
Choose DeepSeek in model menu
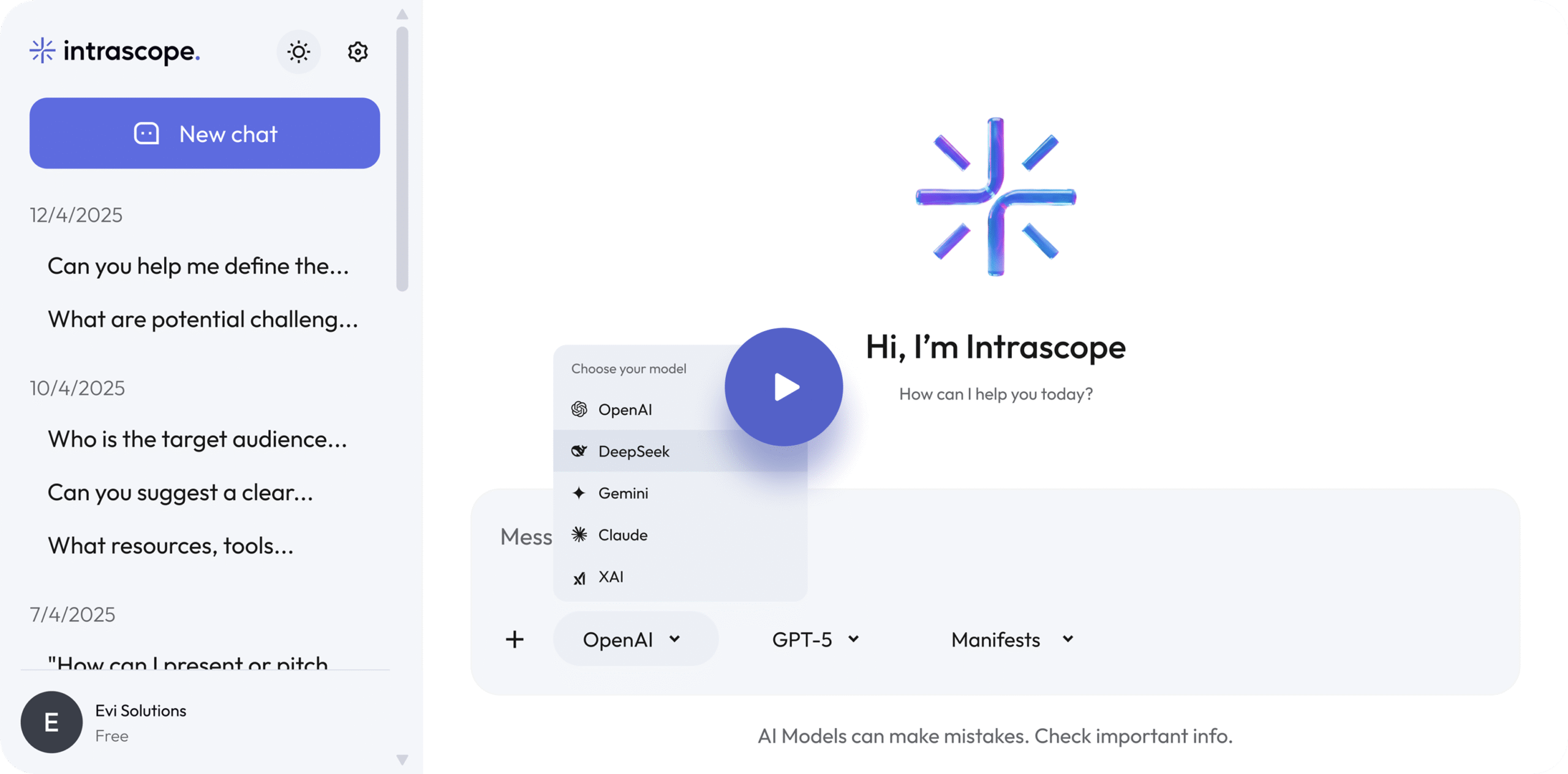pos(633,451)
